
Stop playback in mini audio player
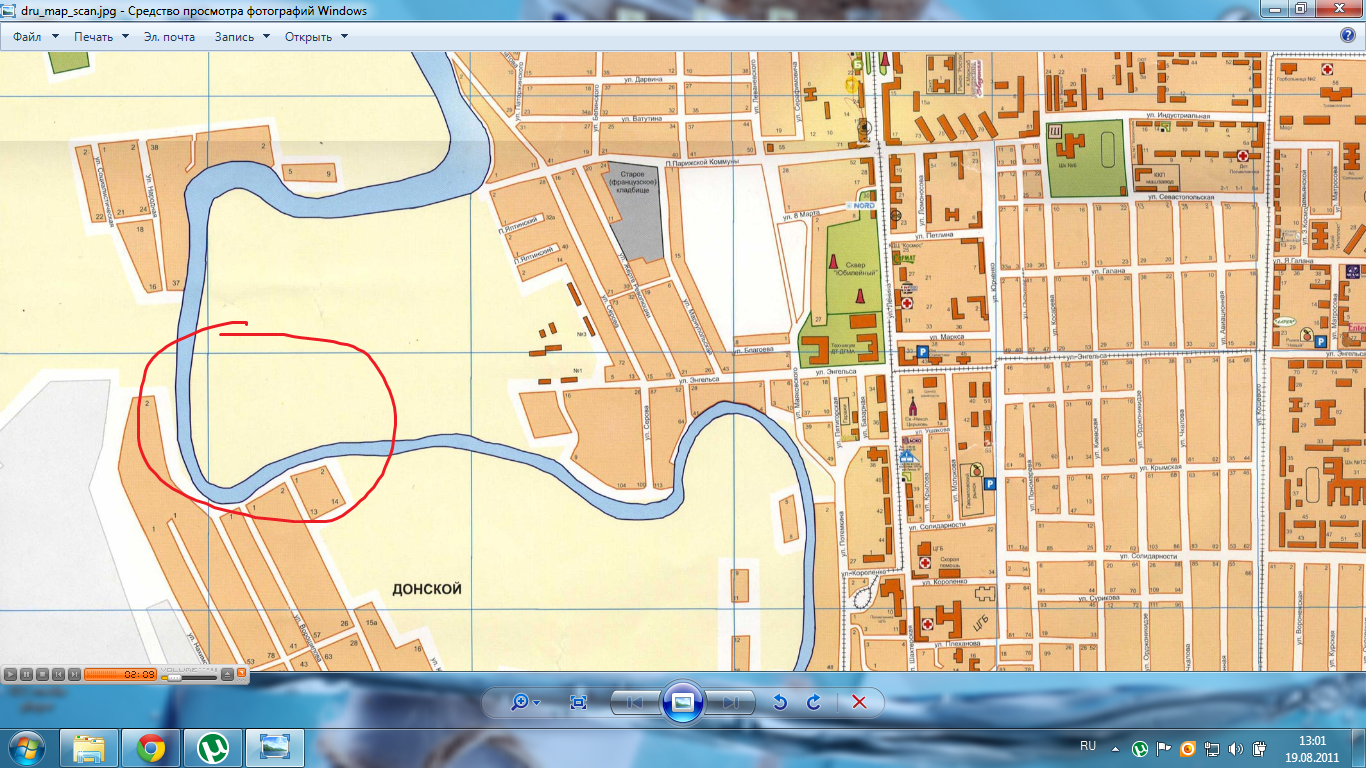pyautogui.click(x=43, y=675)
